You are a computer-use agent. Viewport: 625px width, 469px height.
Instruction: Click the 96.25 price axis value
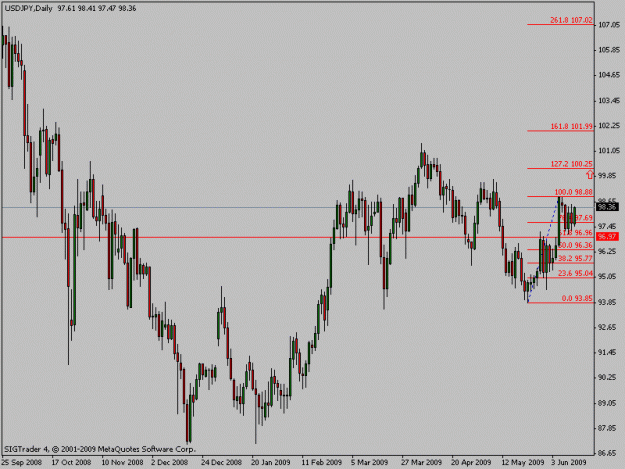pos(609,251)
